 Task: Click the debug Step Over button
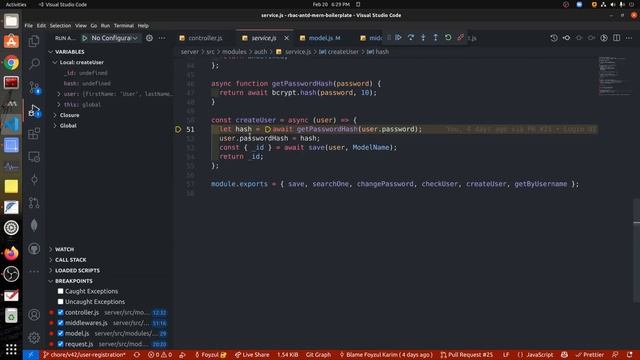(x=411, y=38)
